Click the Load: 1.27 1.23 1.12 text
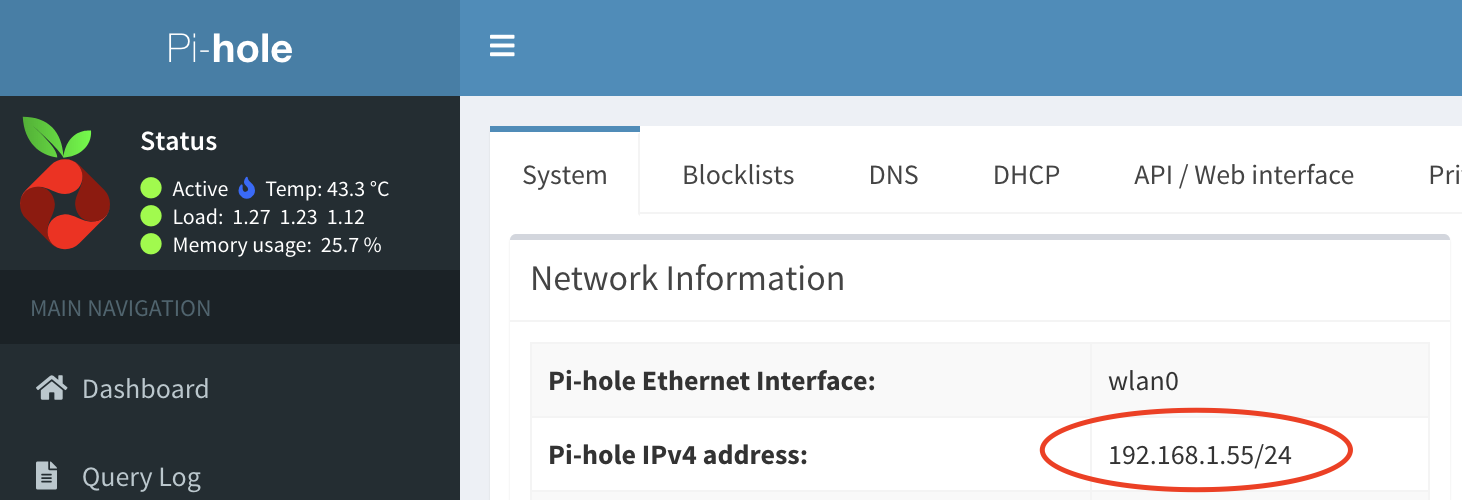This screenshot has width=1462, height=500. [268, 216]
